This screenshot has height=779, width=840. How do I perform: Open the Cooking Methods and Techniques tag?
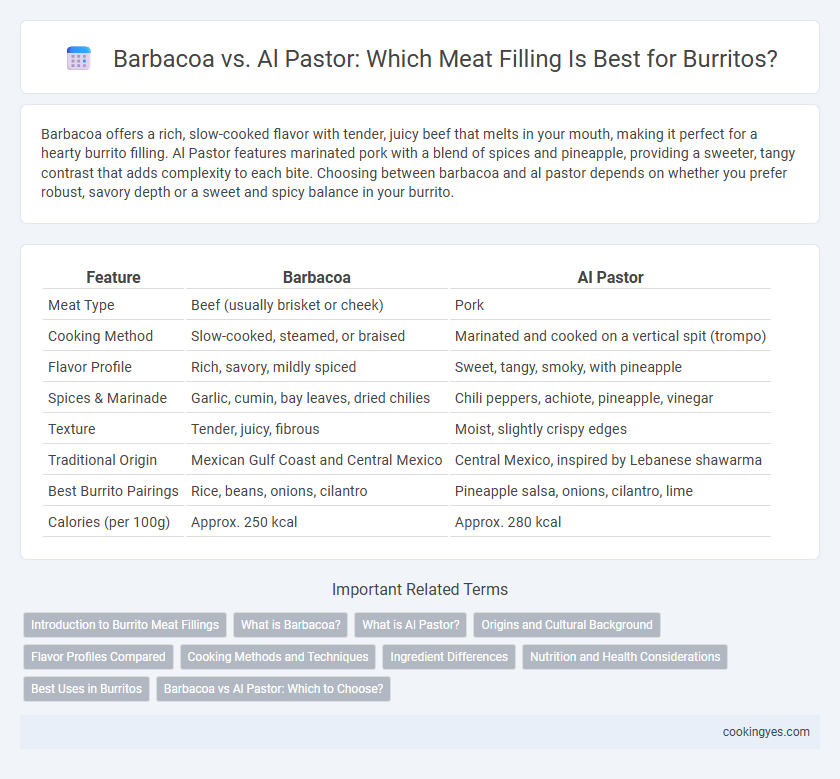[278, 657]
